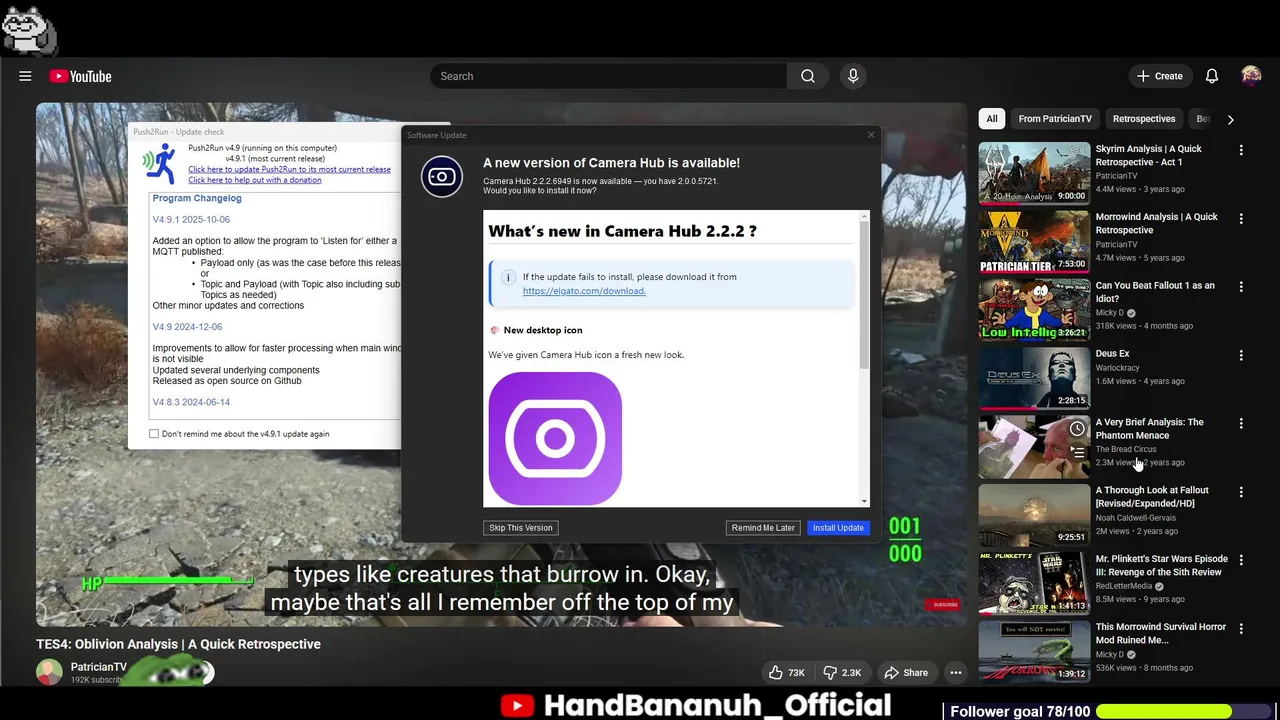Open PatricianTV channel avatar
The image size is (1280, 720).
tap(49, 672)
